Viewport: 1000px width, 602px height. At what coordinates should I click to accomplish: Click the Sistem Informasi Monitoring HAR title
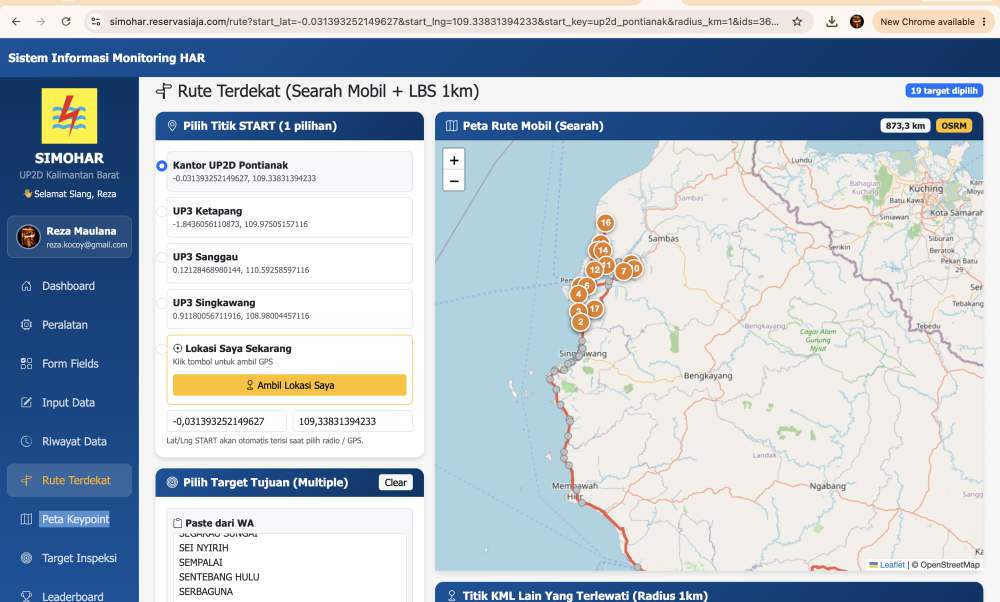click(107, 58)
